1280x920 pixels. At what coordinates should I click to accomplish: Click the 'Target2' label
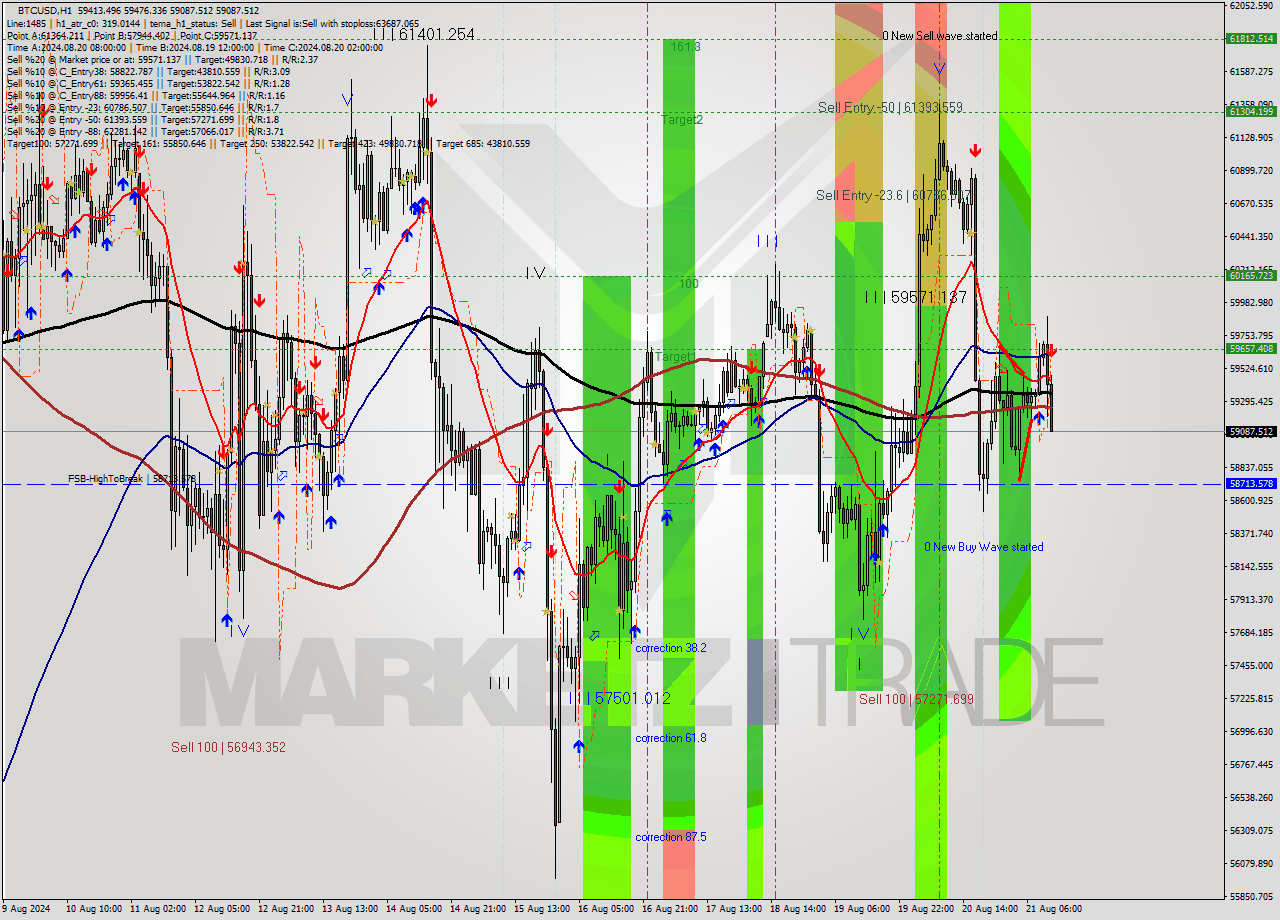[681, 119]
